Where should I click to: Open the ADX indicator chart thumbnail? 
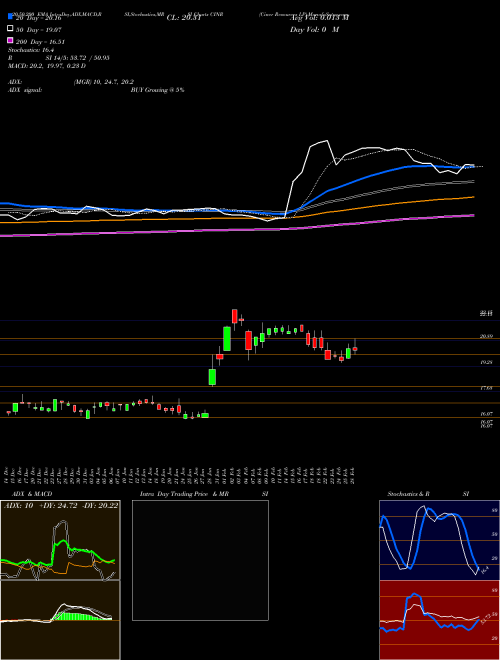pos(60,540)
